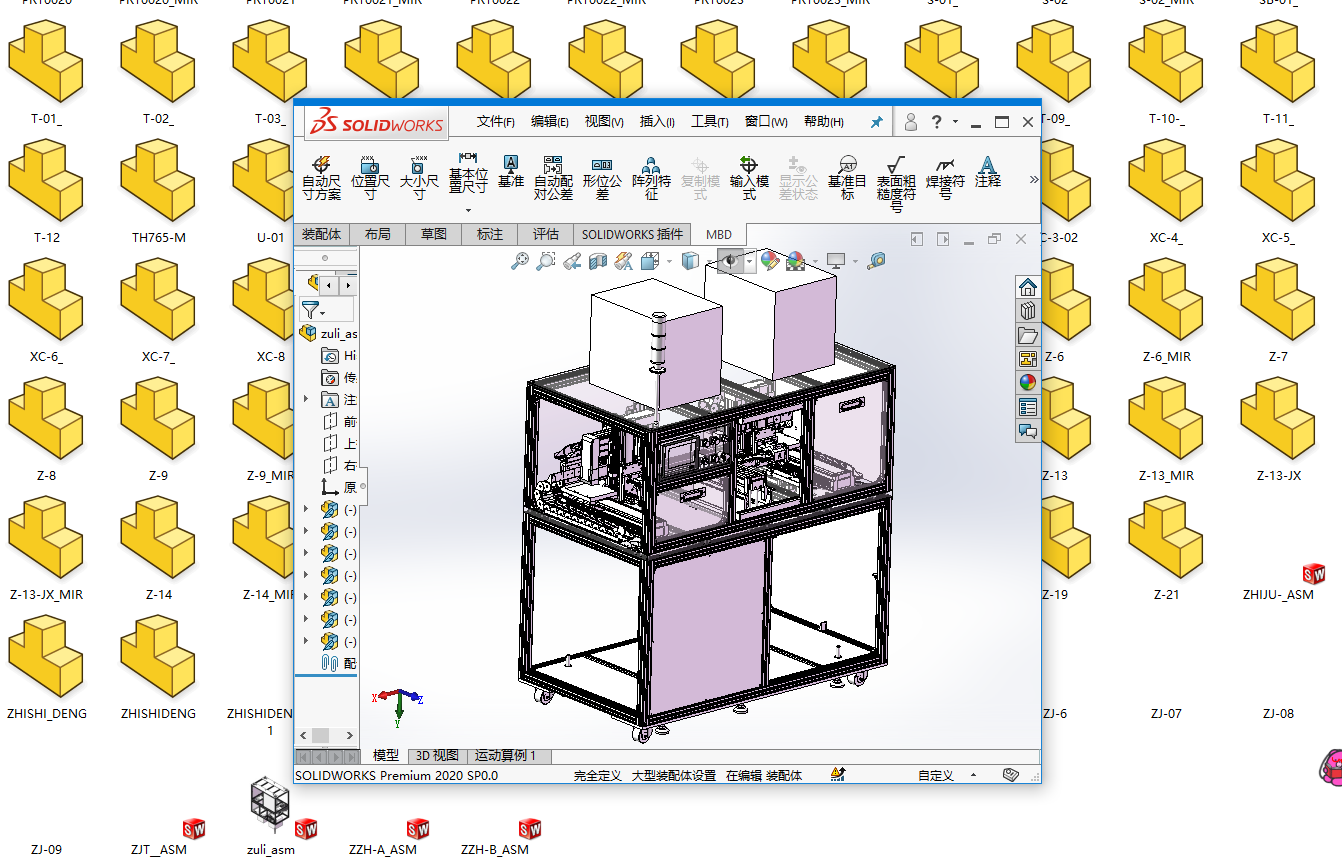Viewport: 1342px width, 857px height.
Task: Click the Edit Appearance color ball icon
Action: pyautogui.click(x=769, y=261)
